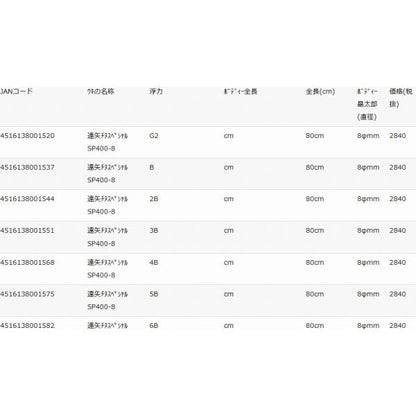Image resolution: width=416 pixels, height=416 pixels.
Task: Click the ボディー全長 column header
Action: coord(240,91)
